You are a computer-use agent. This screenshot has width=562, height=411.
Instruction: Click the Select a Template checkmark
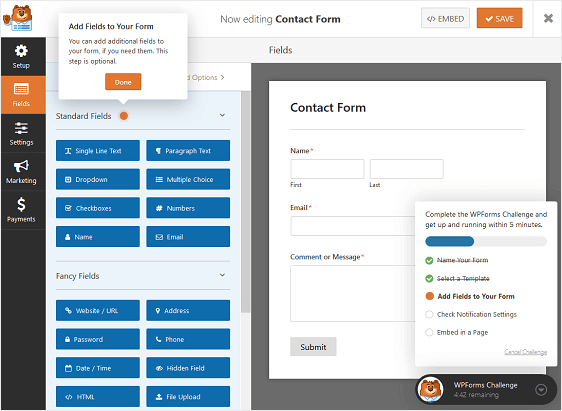click(429, 278)
